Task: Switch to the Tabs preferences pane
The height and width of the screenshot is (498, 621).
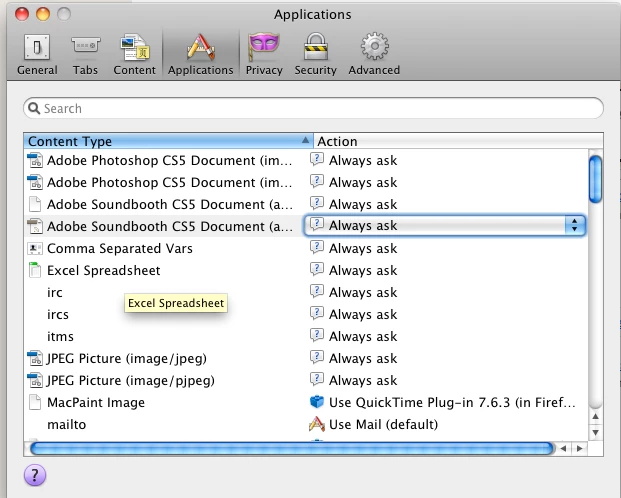Action: 85,54
